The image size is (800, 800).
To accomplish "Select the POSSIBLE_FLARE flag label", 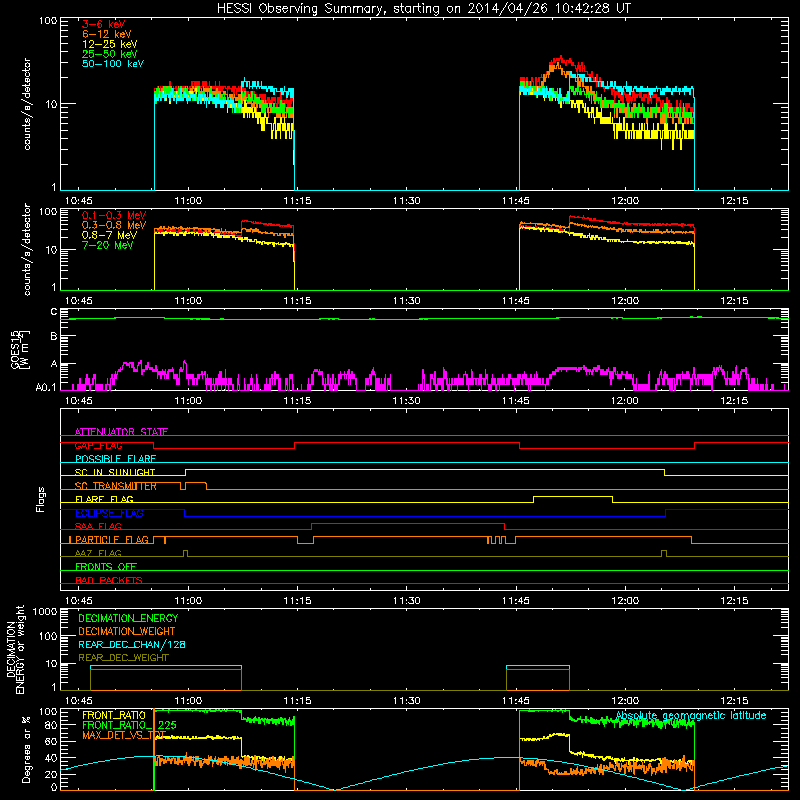I will 115,459.
